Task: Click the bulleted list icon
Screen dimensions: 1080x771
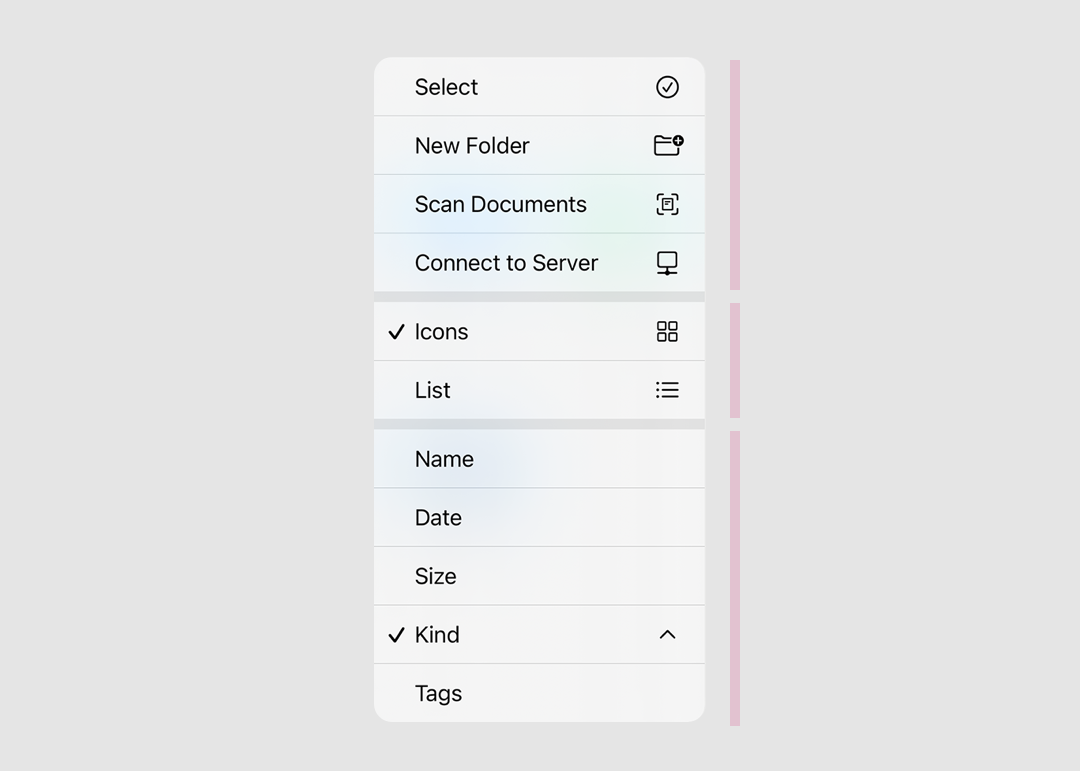Action: coord(667,390)
